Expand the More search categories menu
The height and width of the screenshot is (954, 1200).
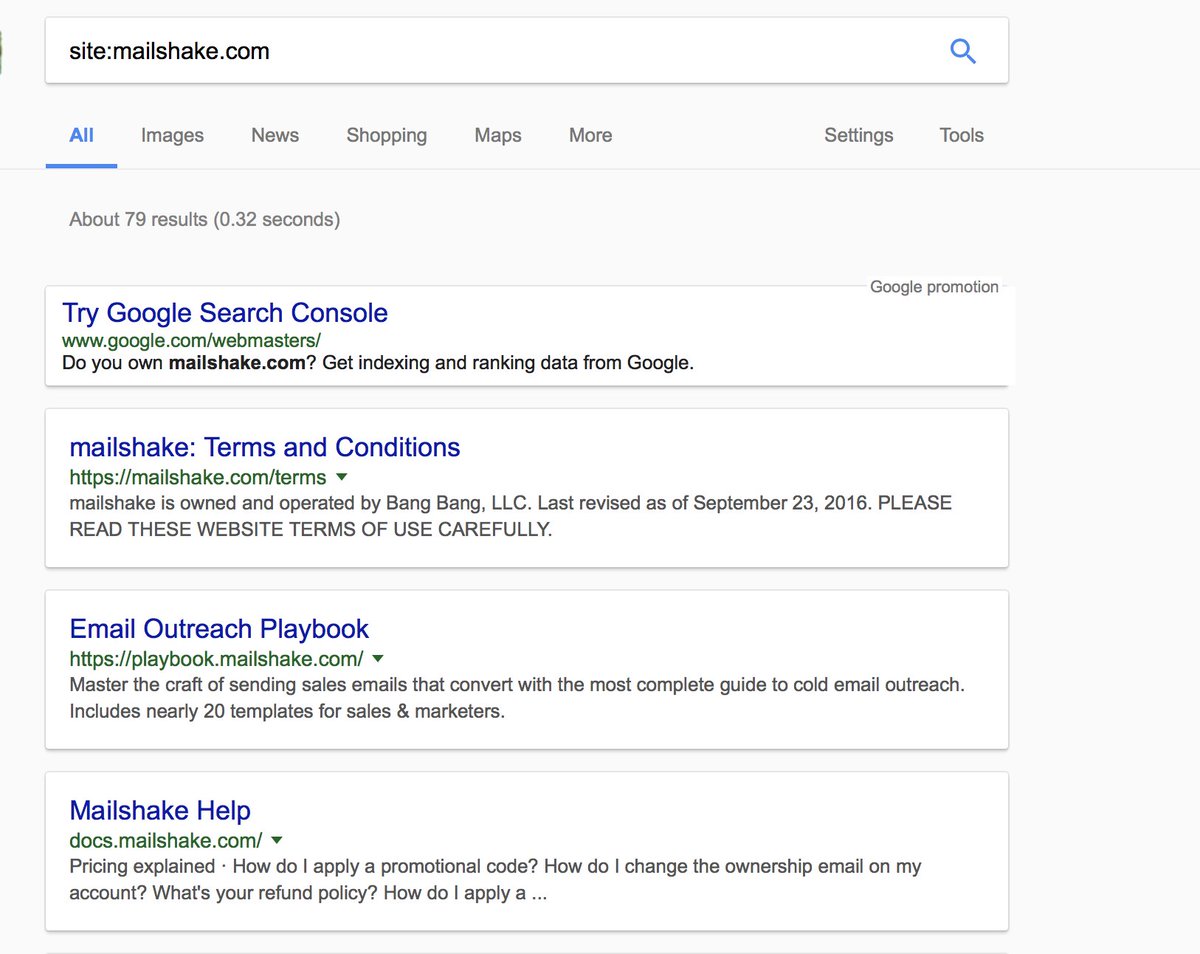pos(590,135)
